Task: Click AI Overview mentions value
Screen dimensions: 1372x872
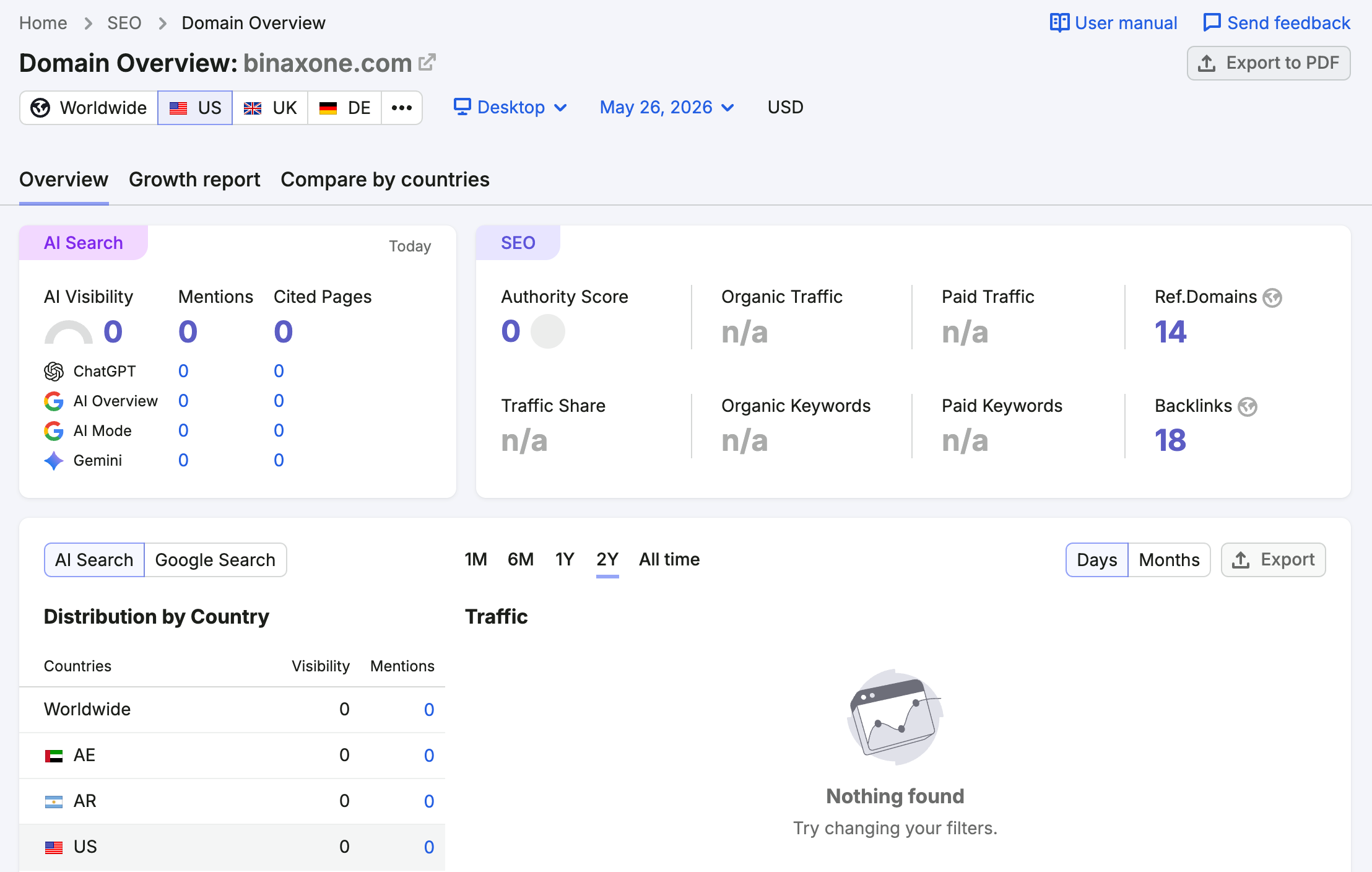Action: (183, 401)
